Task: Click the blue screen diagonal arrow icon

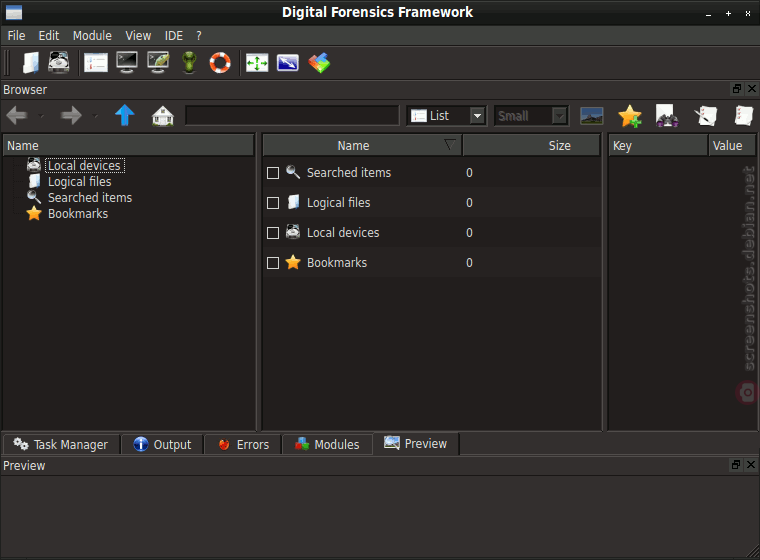Action: tap(287, 63)
